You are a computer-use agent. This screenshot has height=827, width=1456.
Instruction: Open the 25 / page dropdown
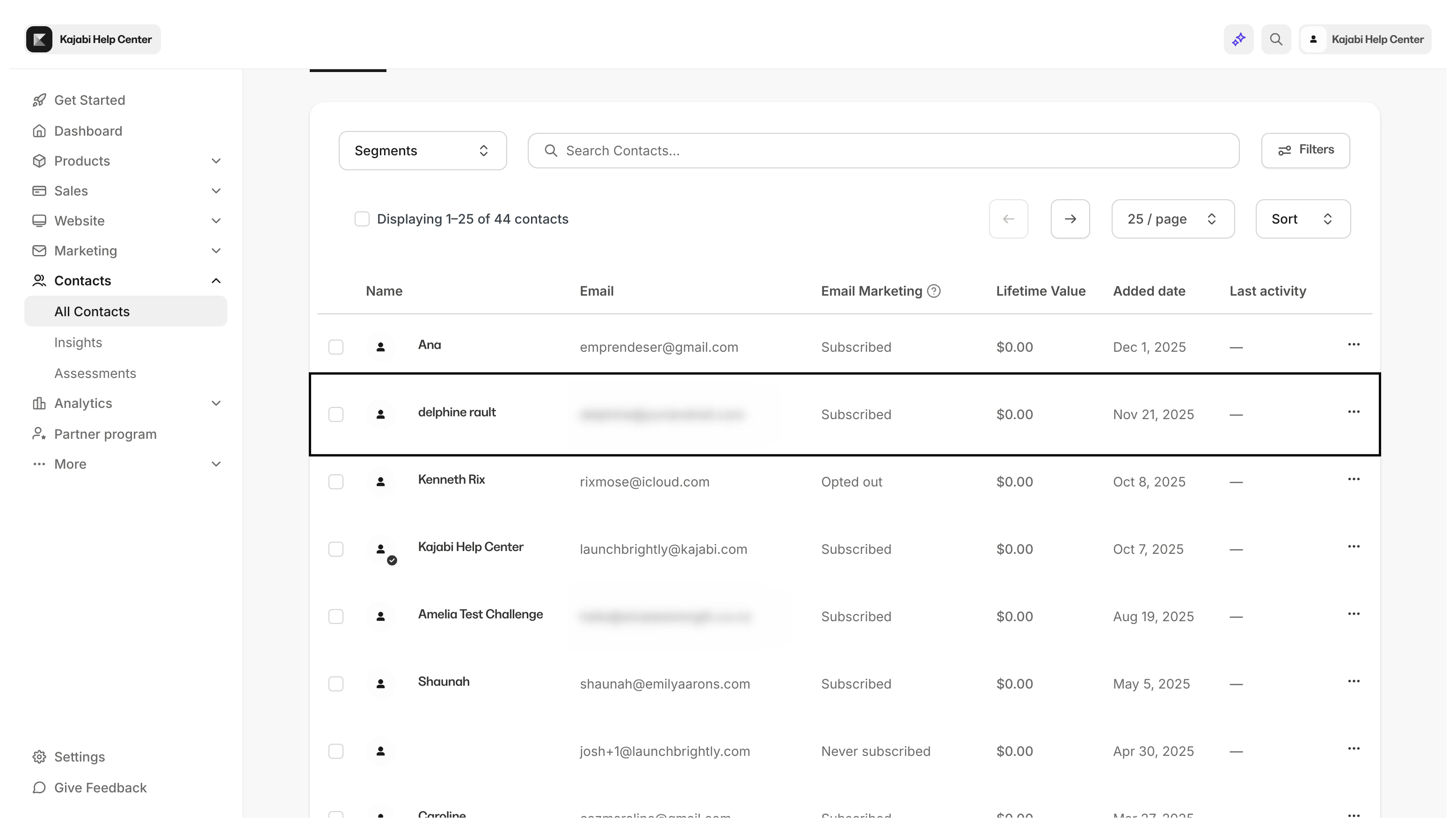point(1172,219)
